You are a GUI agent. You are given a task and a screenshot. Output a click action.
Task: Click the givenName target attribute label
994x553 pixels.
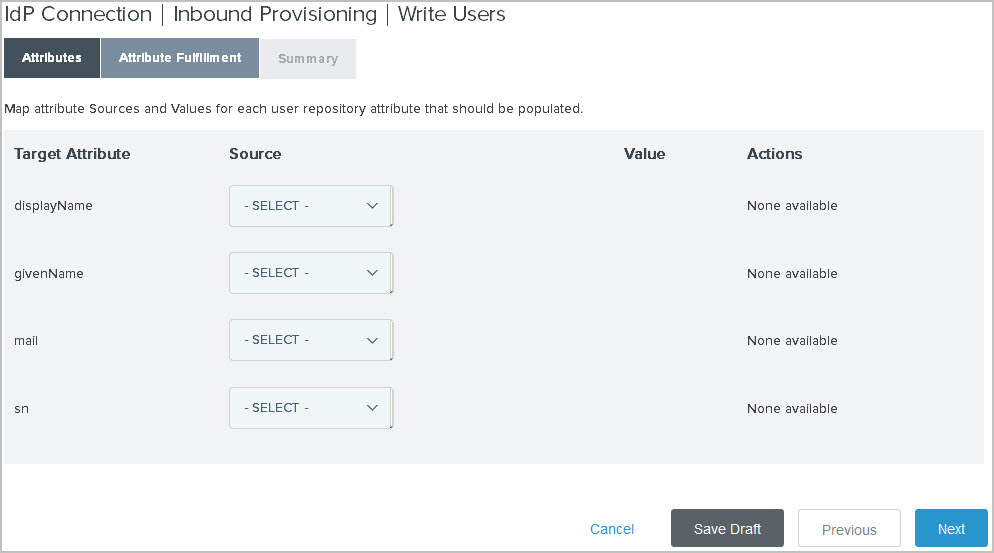[x=49, y=273]
